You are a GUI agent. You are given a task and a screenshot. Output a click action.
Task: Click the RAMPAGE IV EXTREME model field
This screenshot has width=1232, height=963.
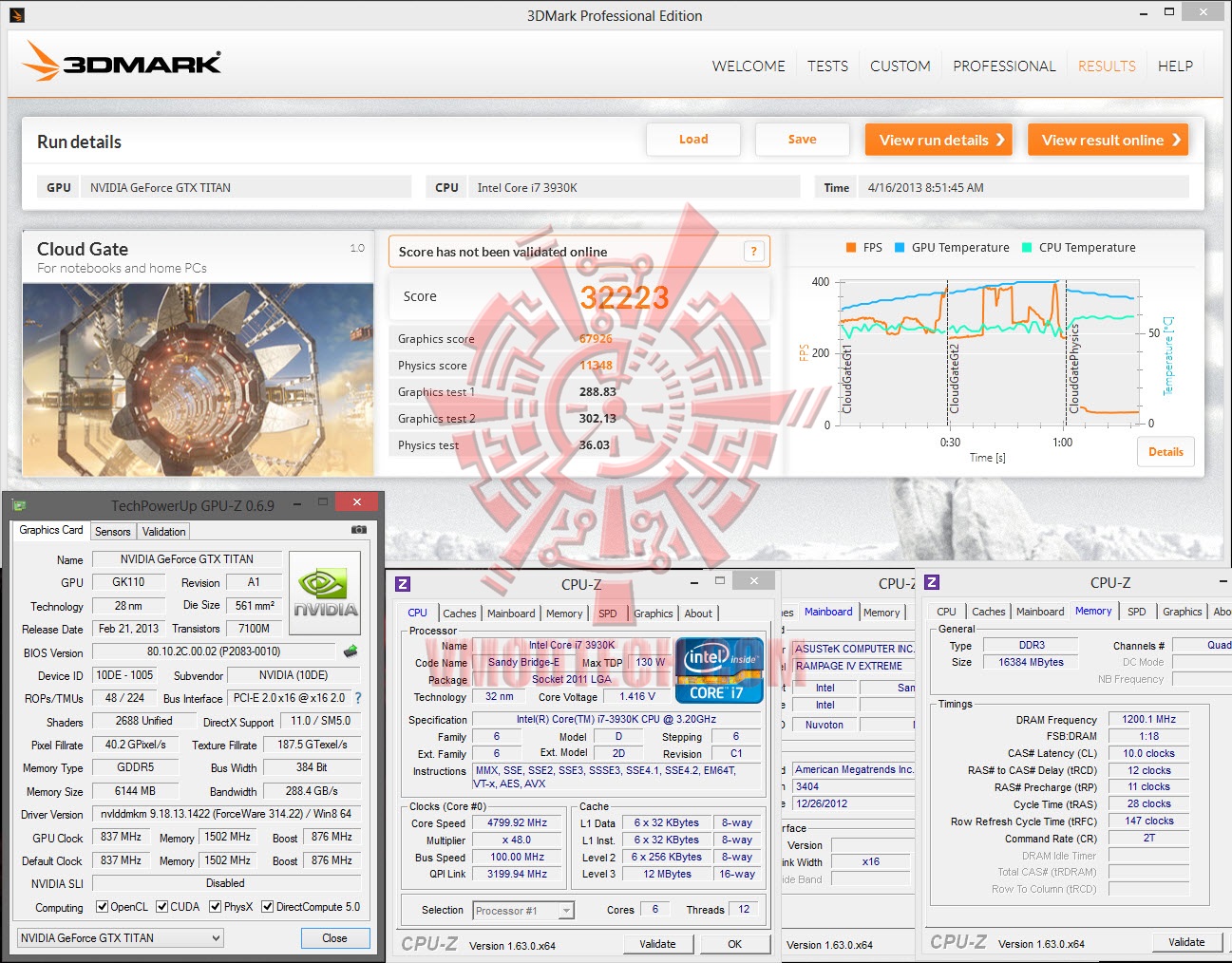point(854,667)
